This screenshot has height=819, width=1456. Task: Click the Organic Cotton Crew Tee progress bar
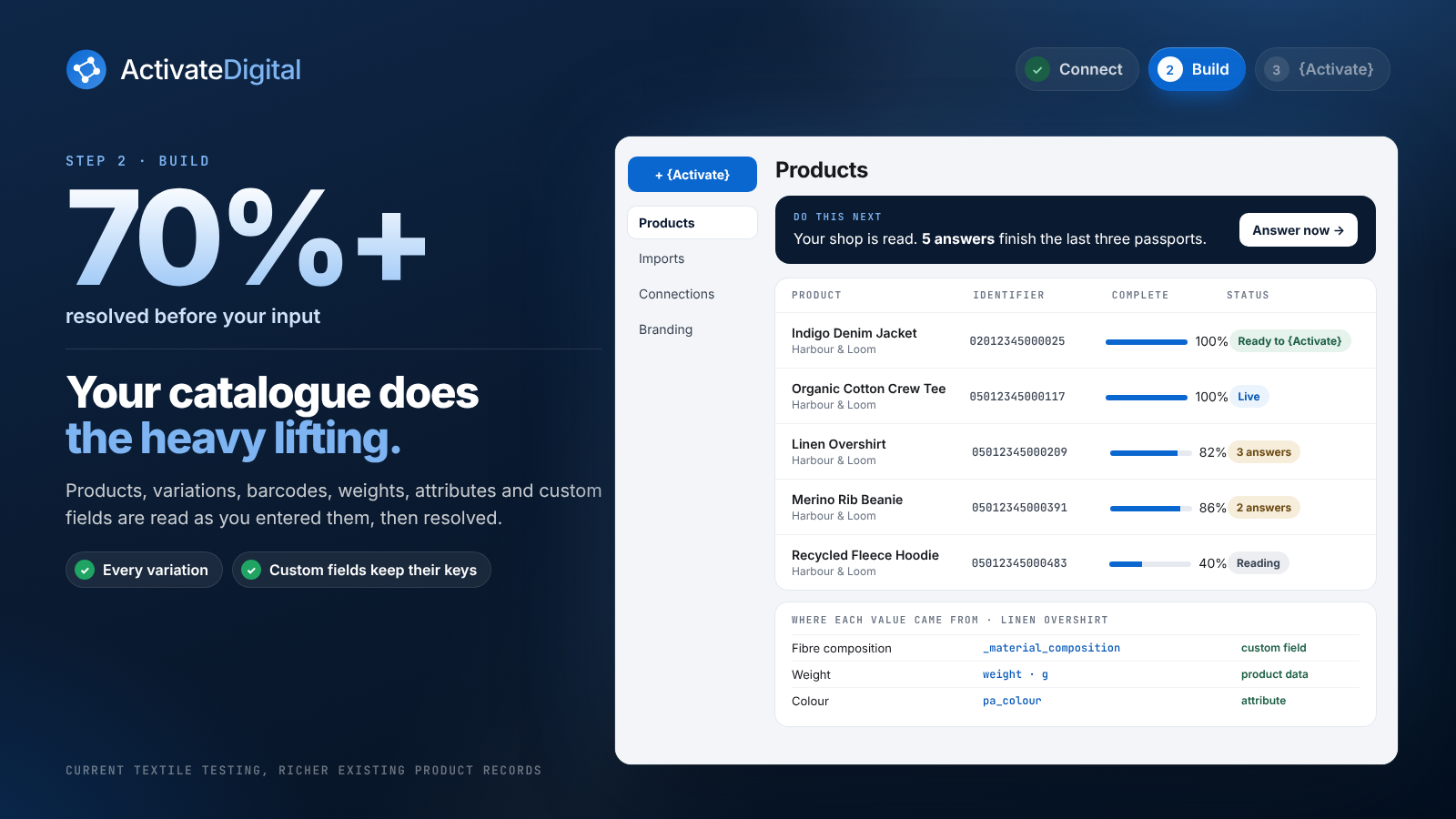click(1147, 397)
